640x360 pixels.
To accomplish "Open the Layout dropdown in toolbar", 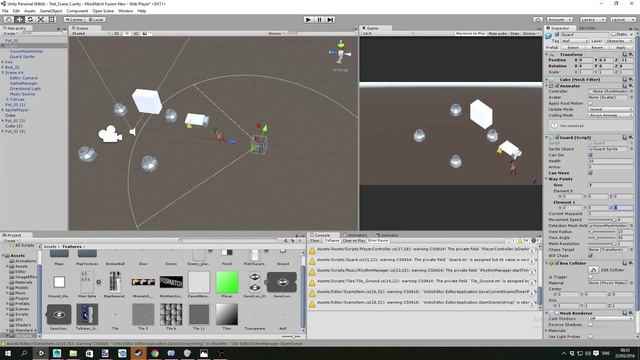I will coord(622,19).
